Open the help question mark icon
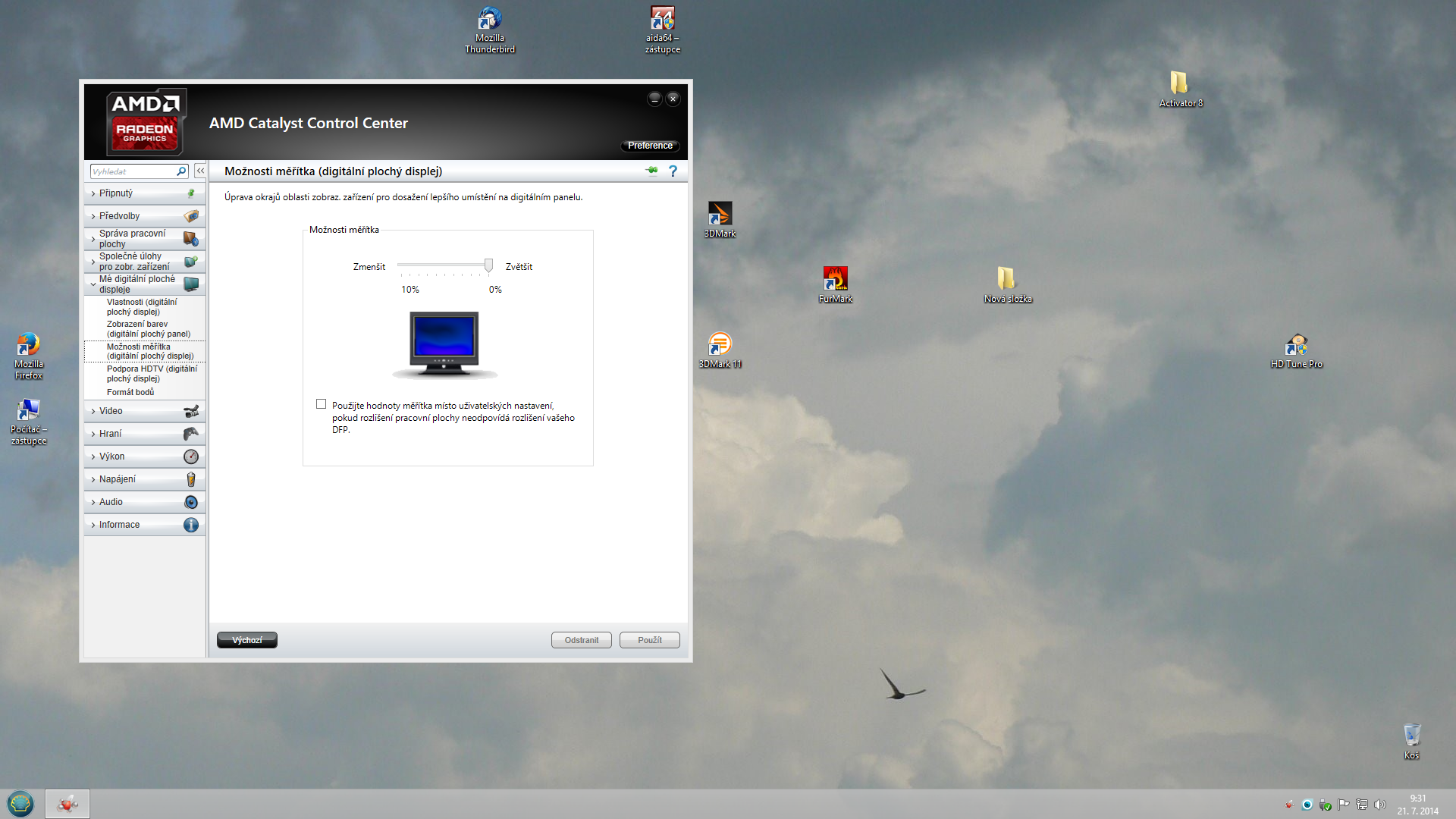The image size is (1456, 819). tap(673, 171)
